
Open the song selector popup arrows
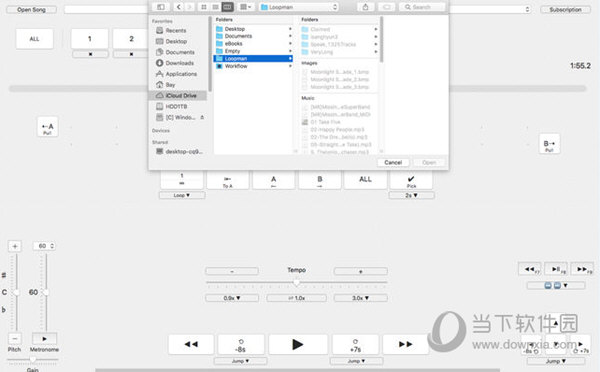coord(527,9)
